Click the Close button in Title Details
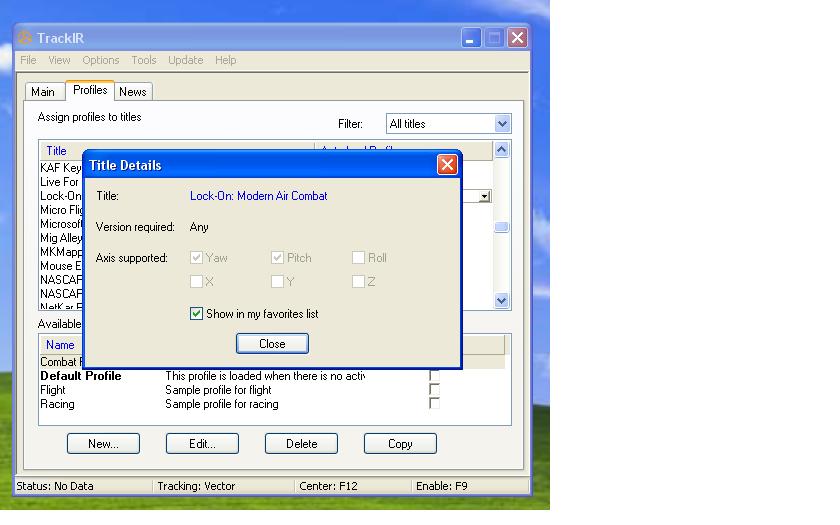Viewport: 840px width, 525px height. pyautogui.click(x=272, y=343)
